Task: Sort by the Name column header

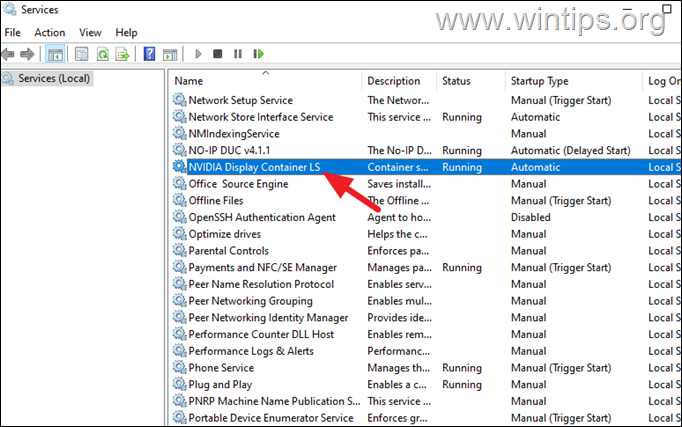Action: (189, 81)
